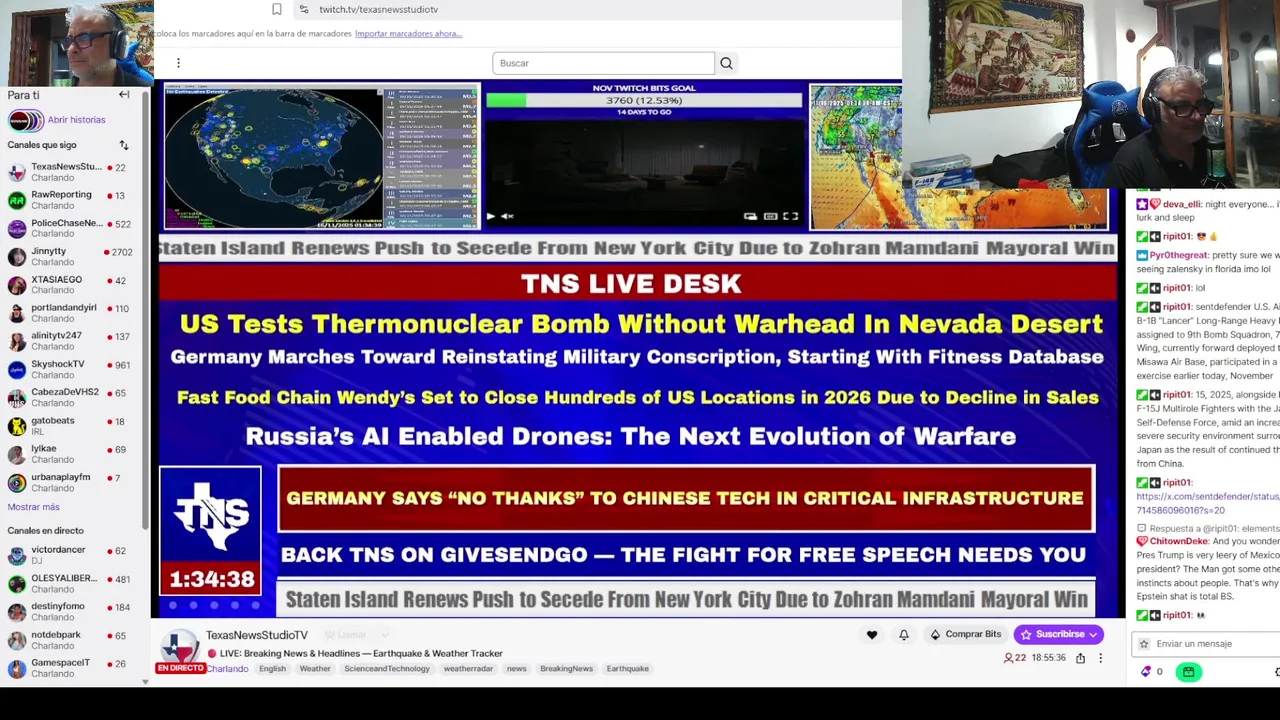Click the earthquake globe map thumbnail

pos(322,157)
